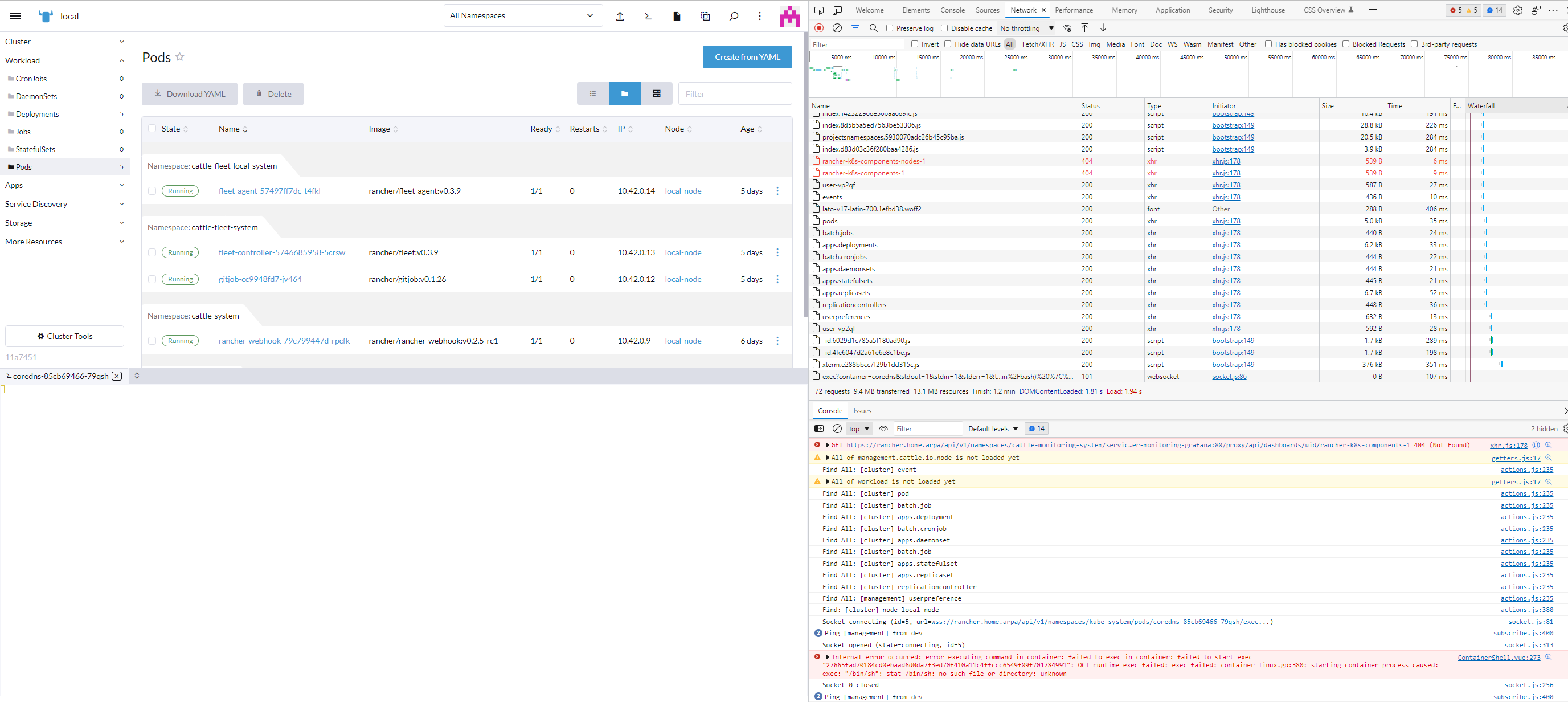
Task: Click the Pods filter input field
Action: click(735, 93)
